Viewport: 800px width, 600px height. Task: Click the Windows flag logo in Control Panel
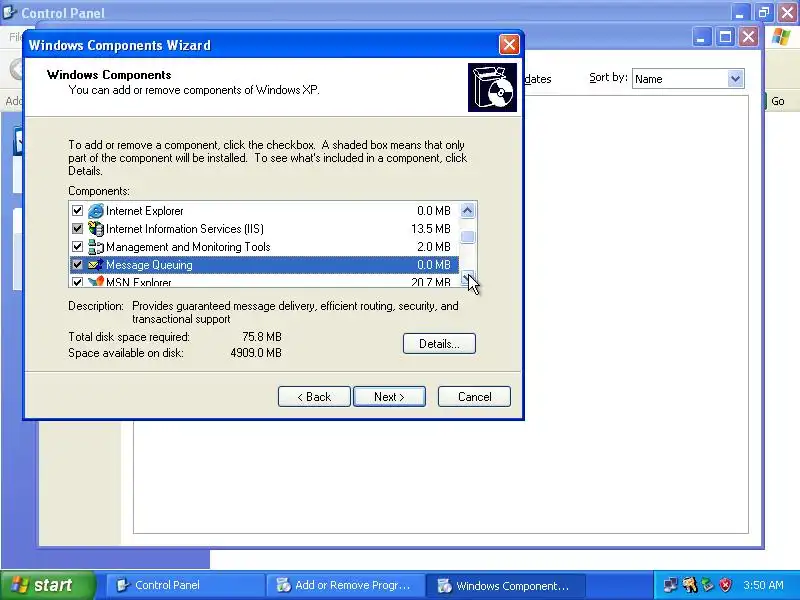[x=781, y=37]
